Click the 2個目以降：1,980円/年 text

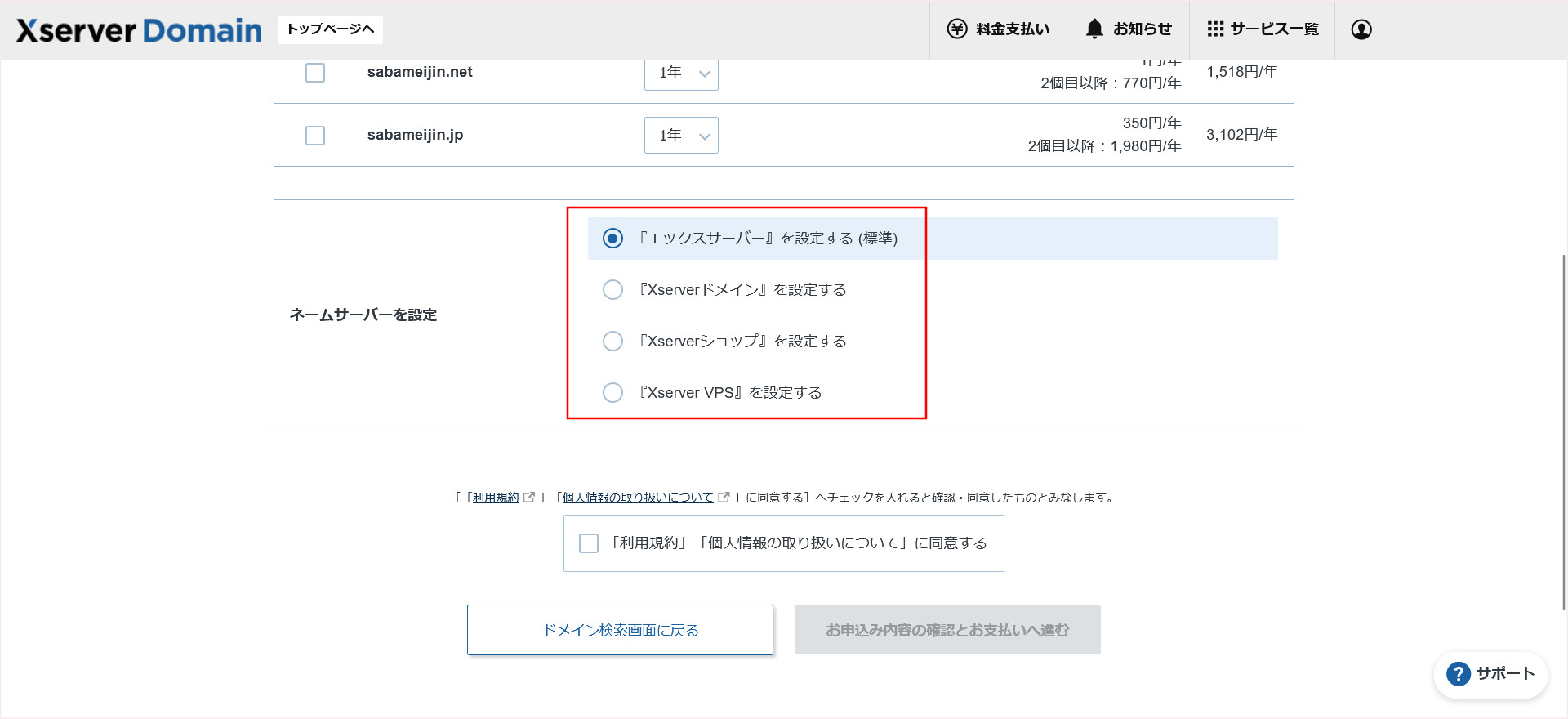click(x=1104, y=146)
